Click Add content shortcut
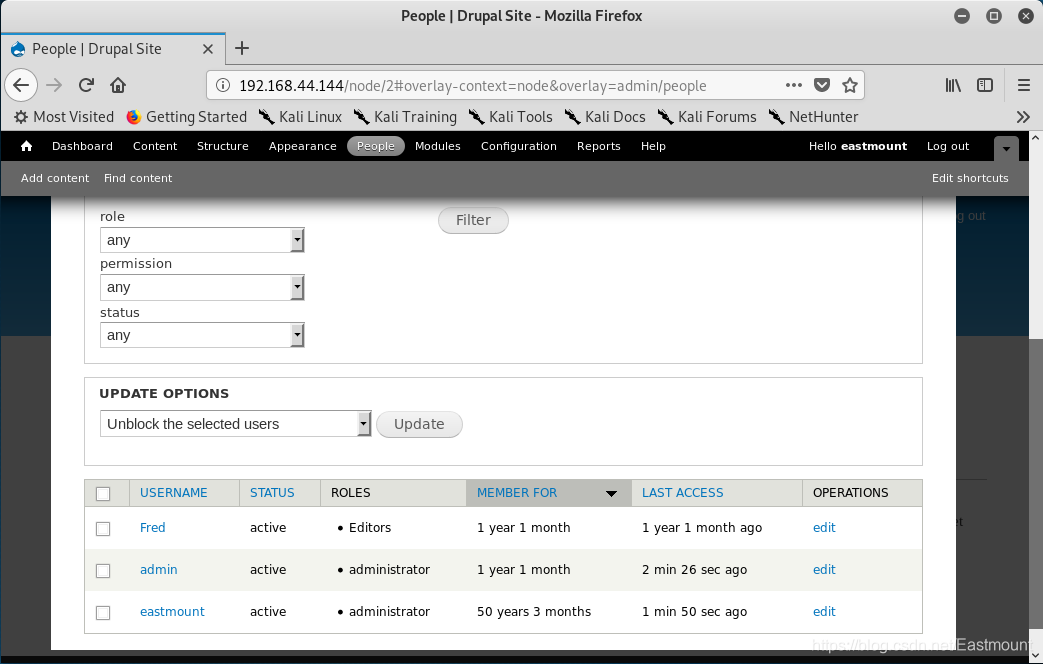The width and height of the screenshot is (1043, 664). coord(55,178)
